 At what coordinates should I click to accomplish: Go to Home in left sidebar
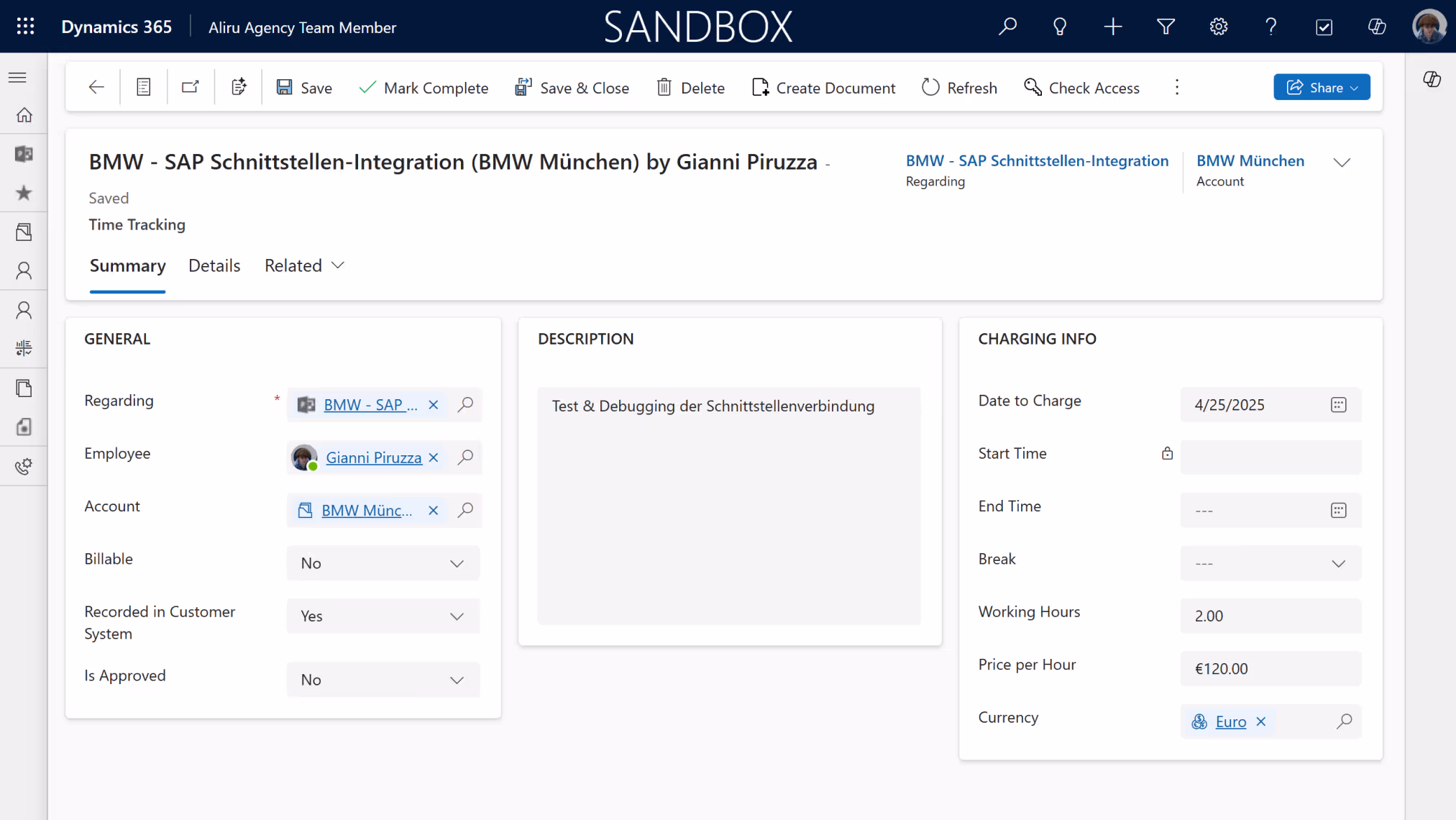[x=24, y=115]
